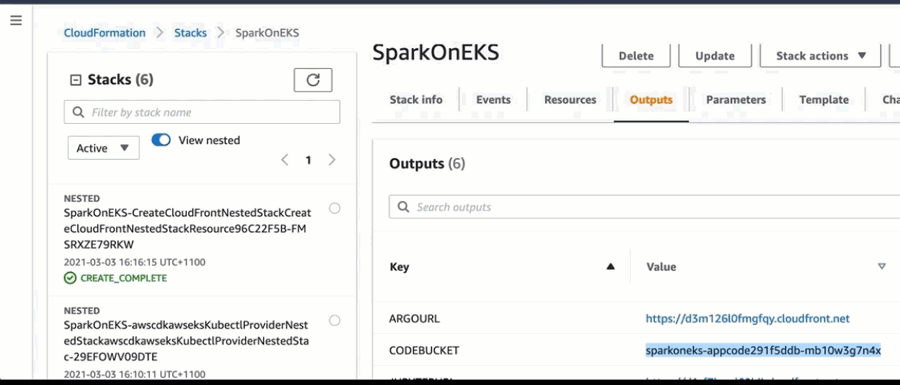Screen dimensions: 900x385
Task: Switch to the Parameters tab
Action: (736, 100)
